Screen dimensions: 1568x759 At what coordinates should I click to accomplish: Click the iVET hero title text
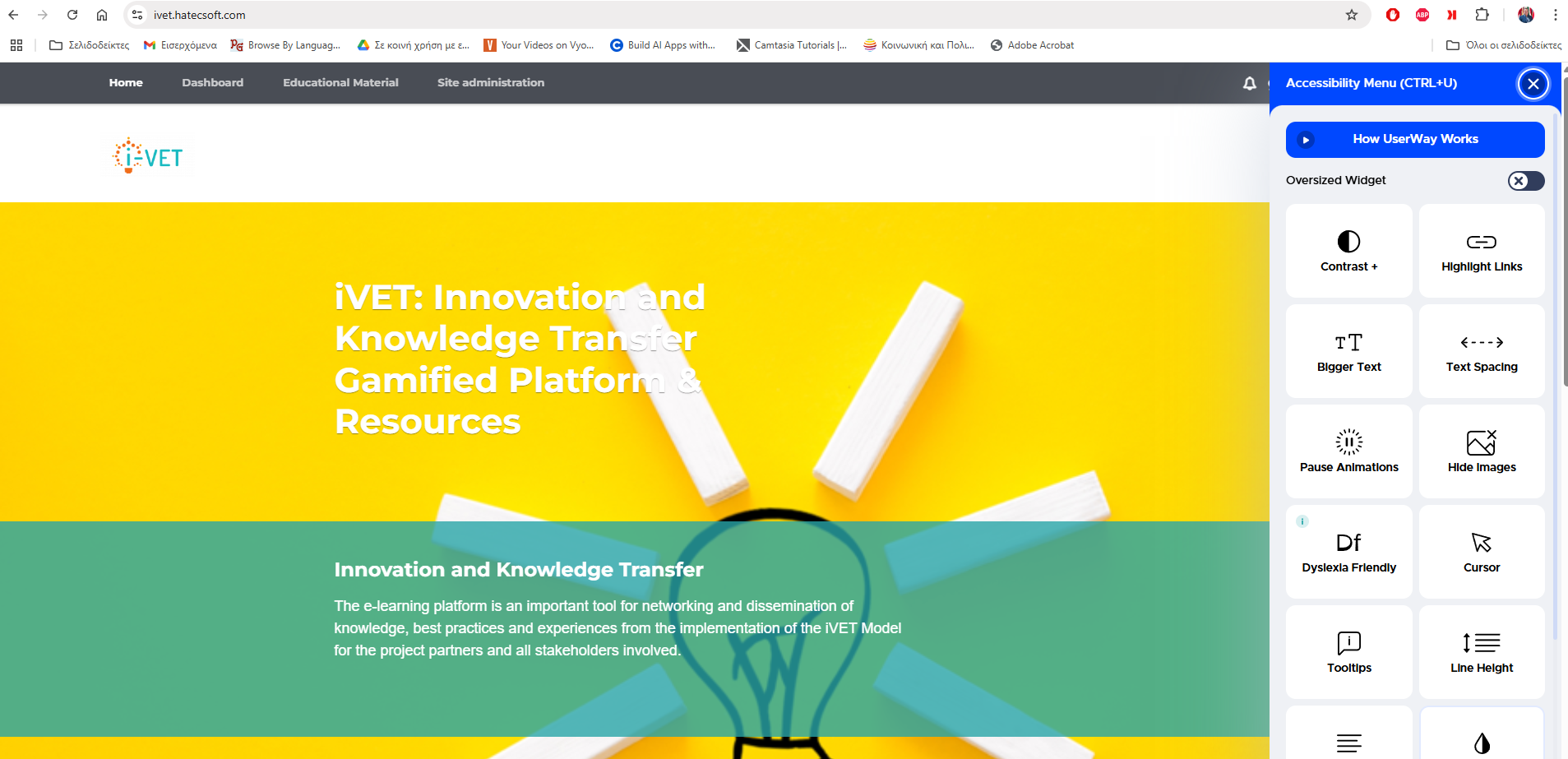point(520,359)
